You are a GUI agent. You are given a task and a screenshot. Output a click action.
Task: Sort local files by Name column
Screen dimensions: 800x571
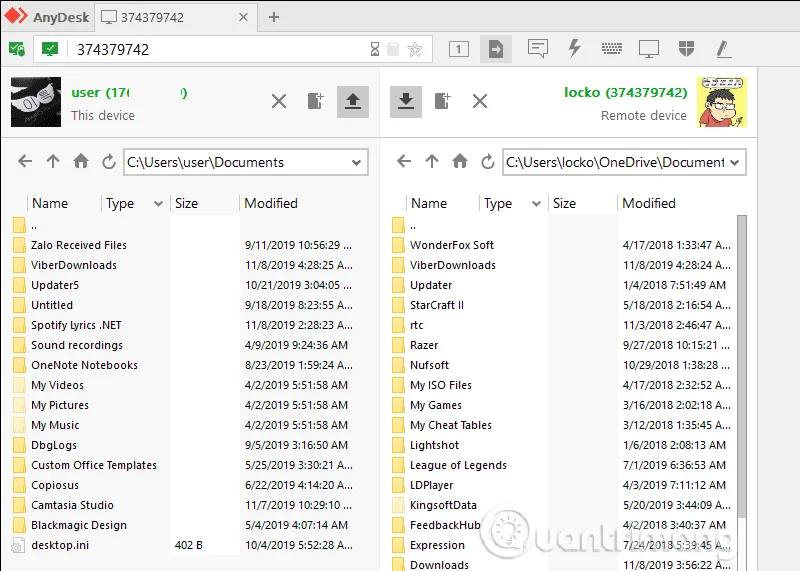(x=50, y=204)
